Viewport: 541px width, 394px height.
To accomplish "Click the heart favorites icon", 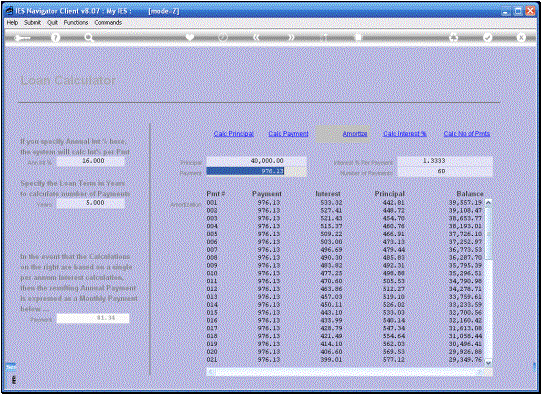I will point(189,37).
